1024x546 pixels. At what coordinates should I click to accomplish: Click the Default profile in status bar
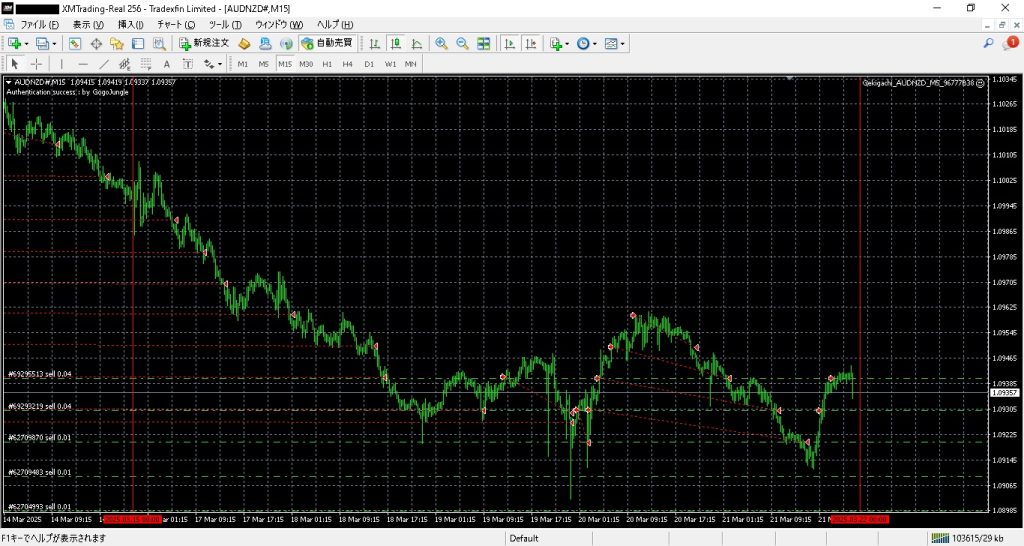pyautogui.click(x=524, y=539)
